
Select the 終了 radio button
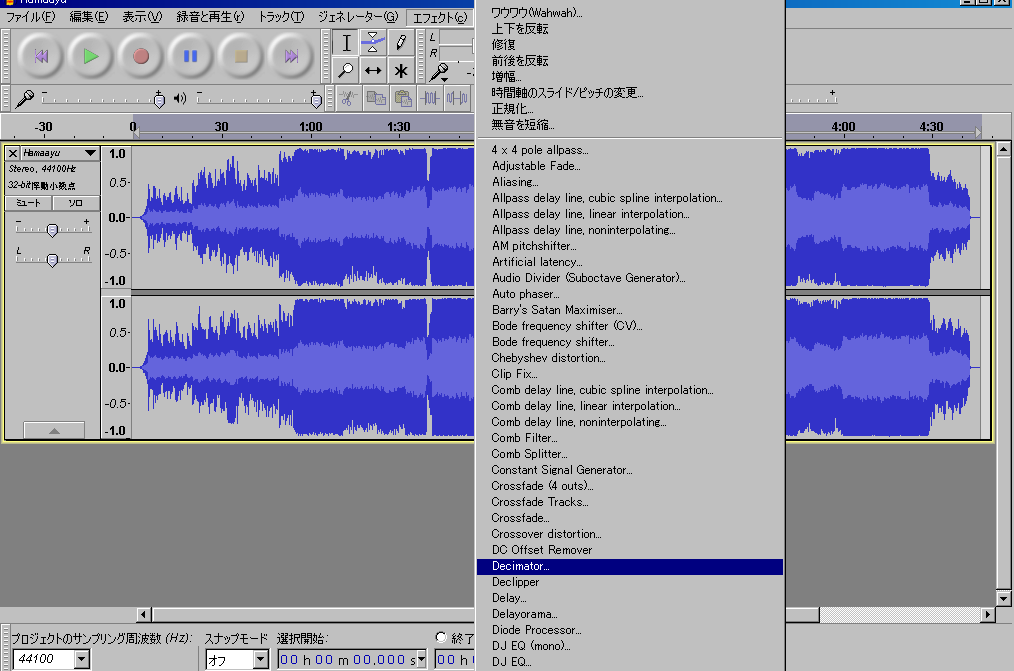point(441,637)
